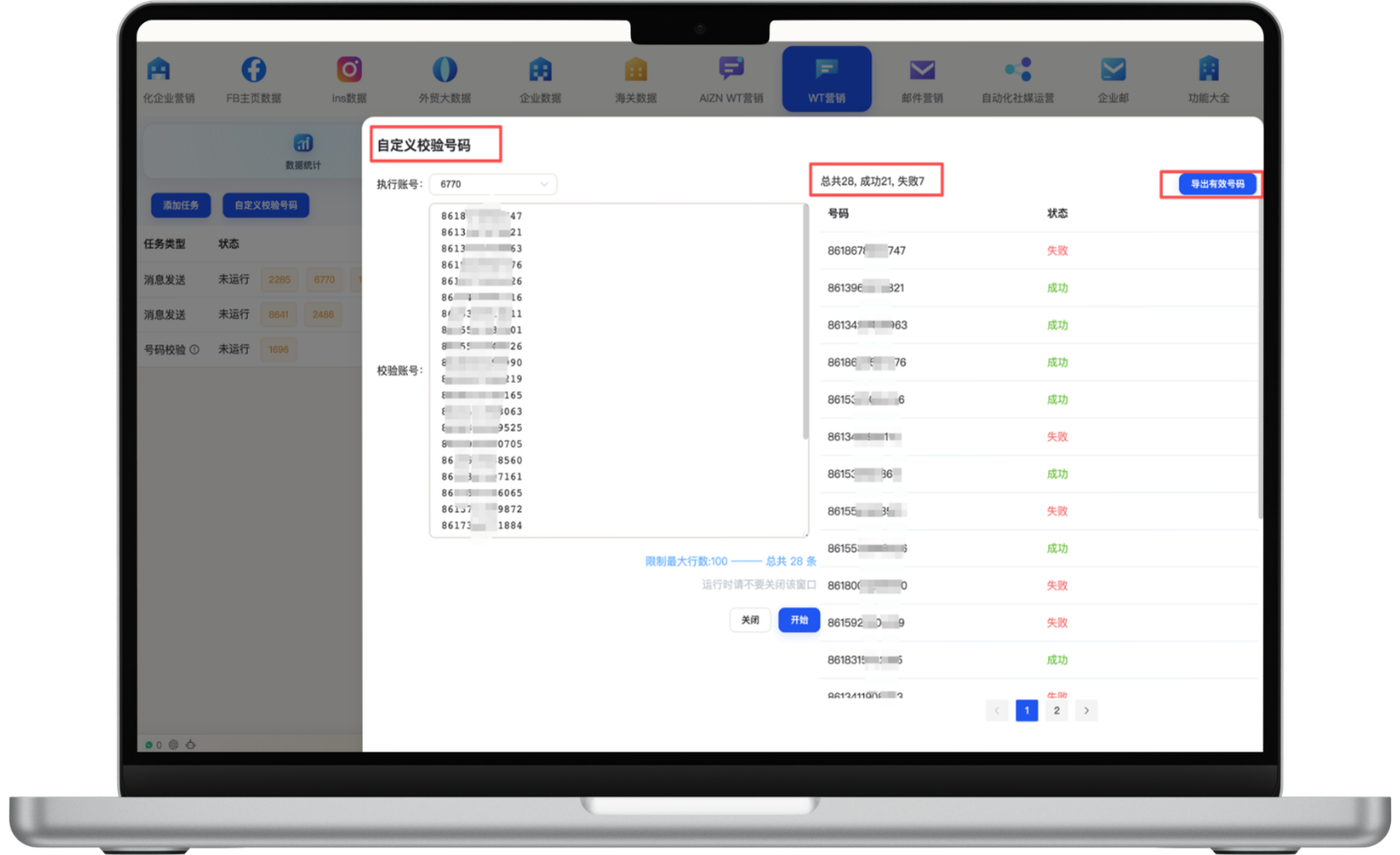Click the orange 8641 account tag
This screenshot has height=855, width=1400.
click(x=278, y=314)
